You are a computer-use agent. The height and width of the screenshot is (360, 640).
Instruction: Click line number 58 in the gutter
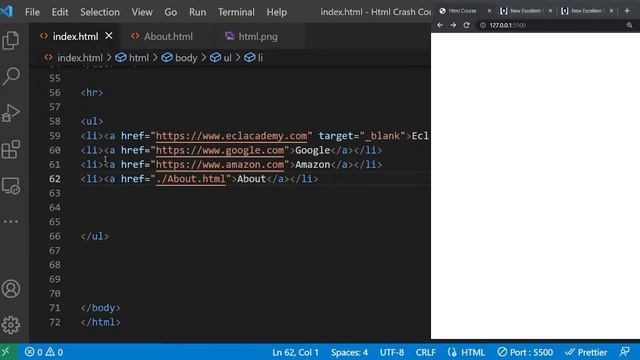tap(55, 121)
